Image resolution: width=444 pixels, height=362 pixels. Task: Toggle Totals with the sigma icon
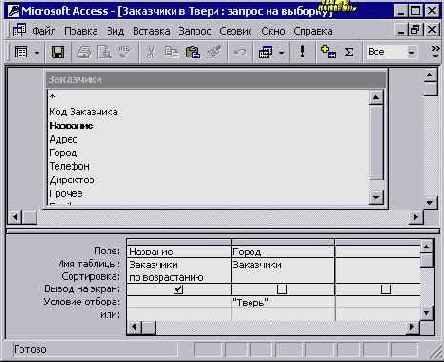349,52
